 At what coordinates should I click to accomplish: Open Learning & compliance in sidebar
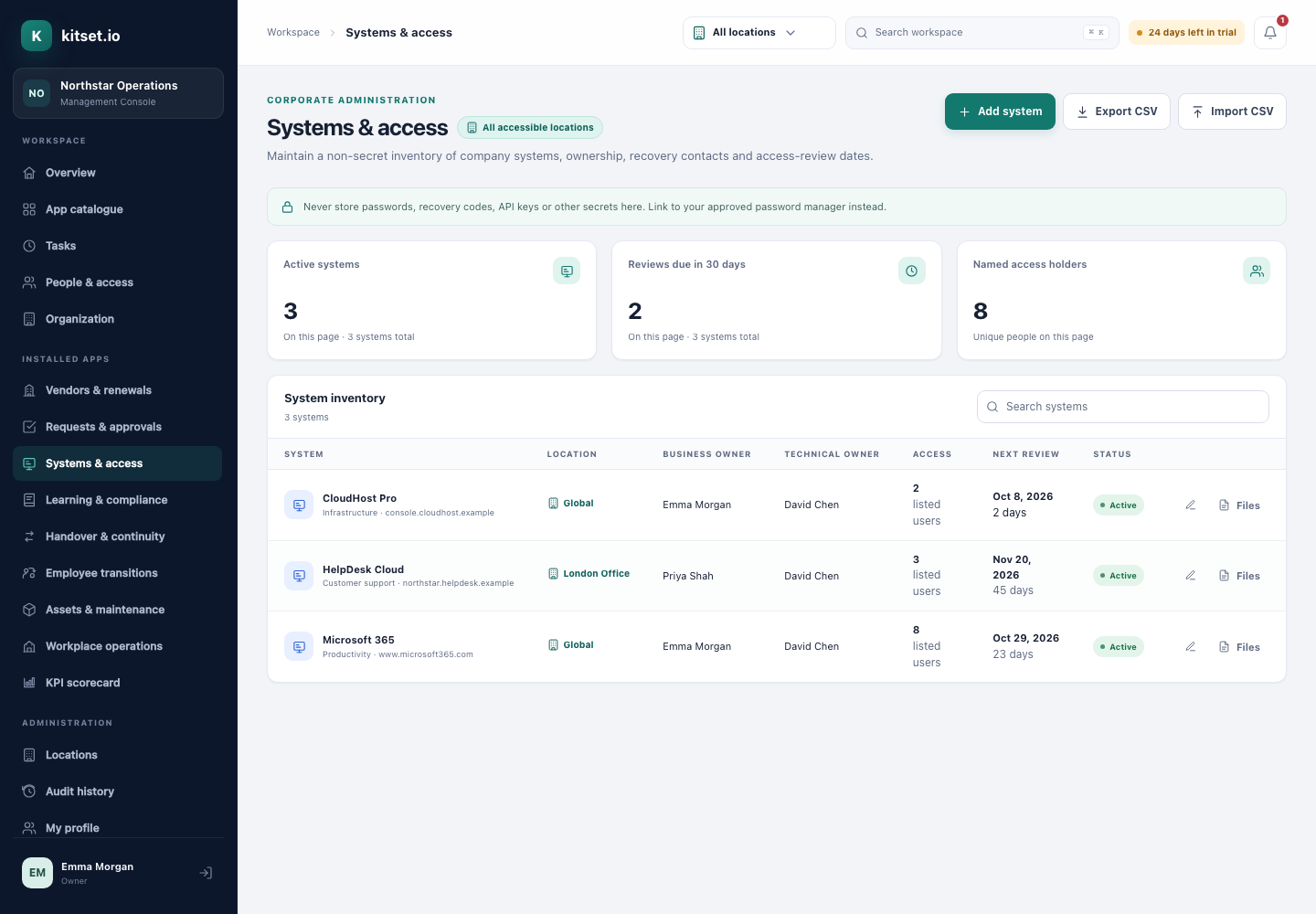[118, 500]
